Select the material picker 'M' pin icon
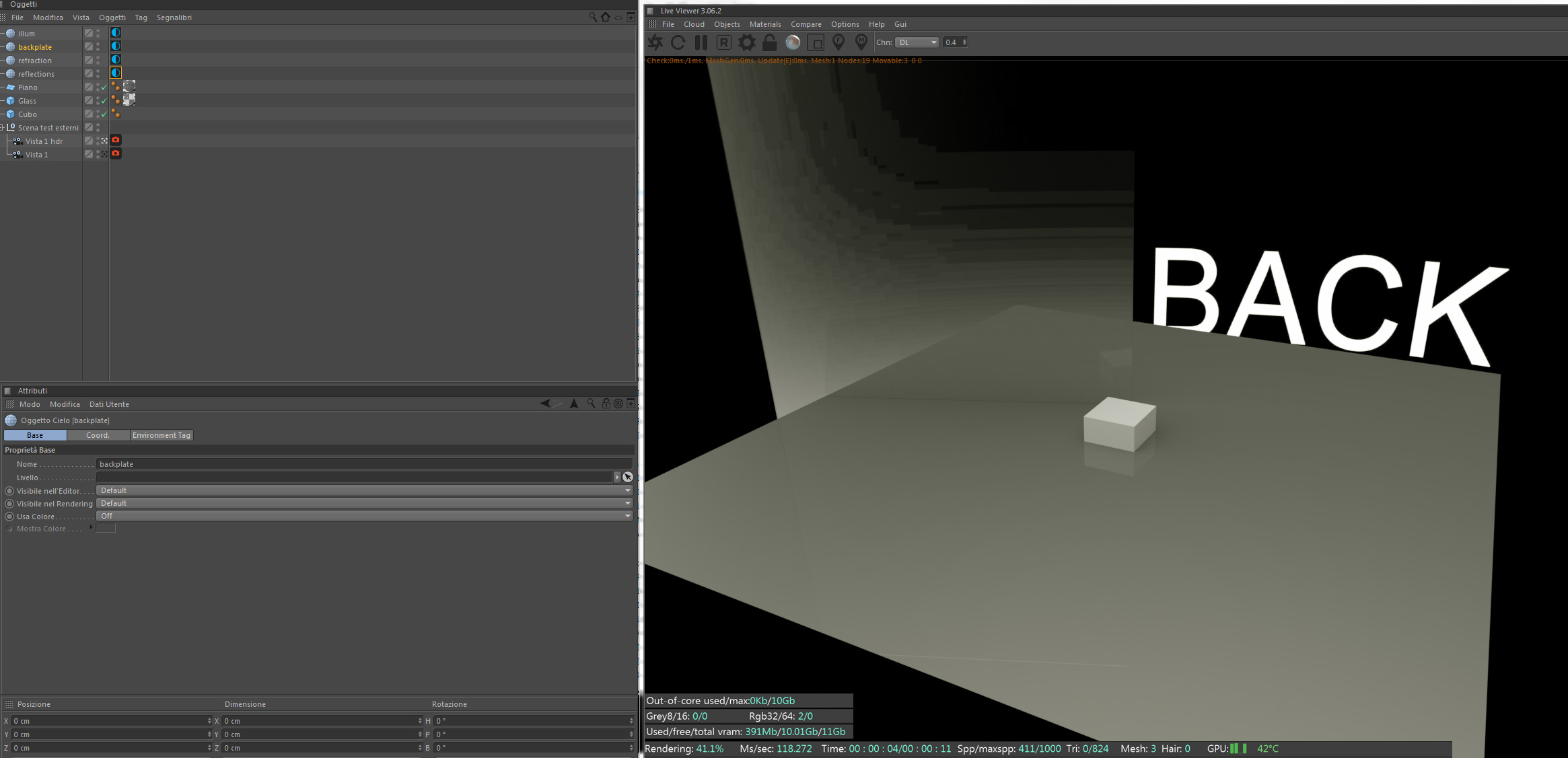The width and height of the screenshot is (1568, 758). click(x=861, y=42)
